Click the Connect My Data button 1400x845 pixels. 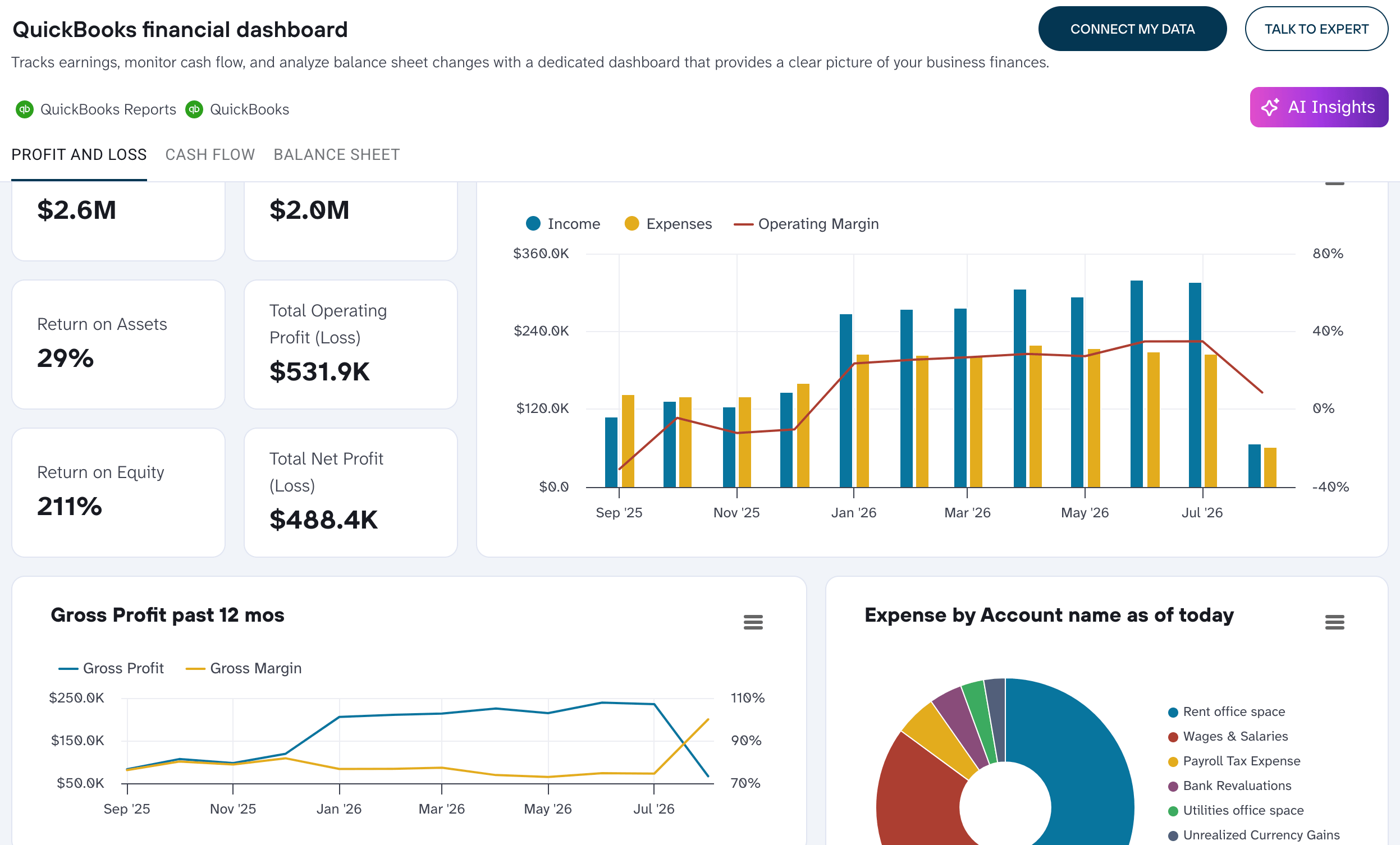pos(1132,29)
